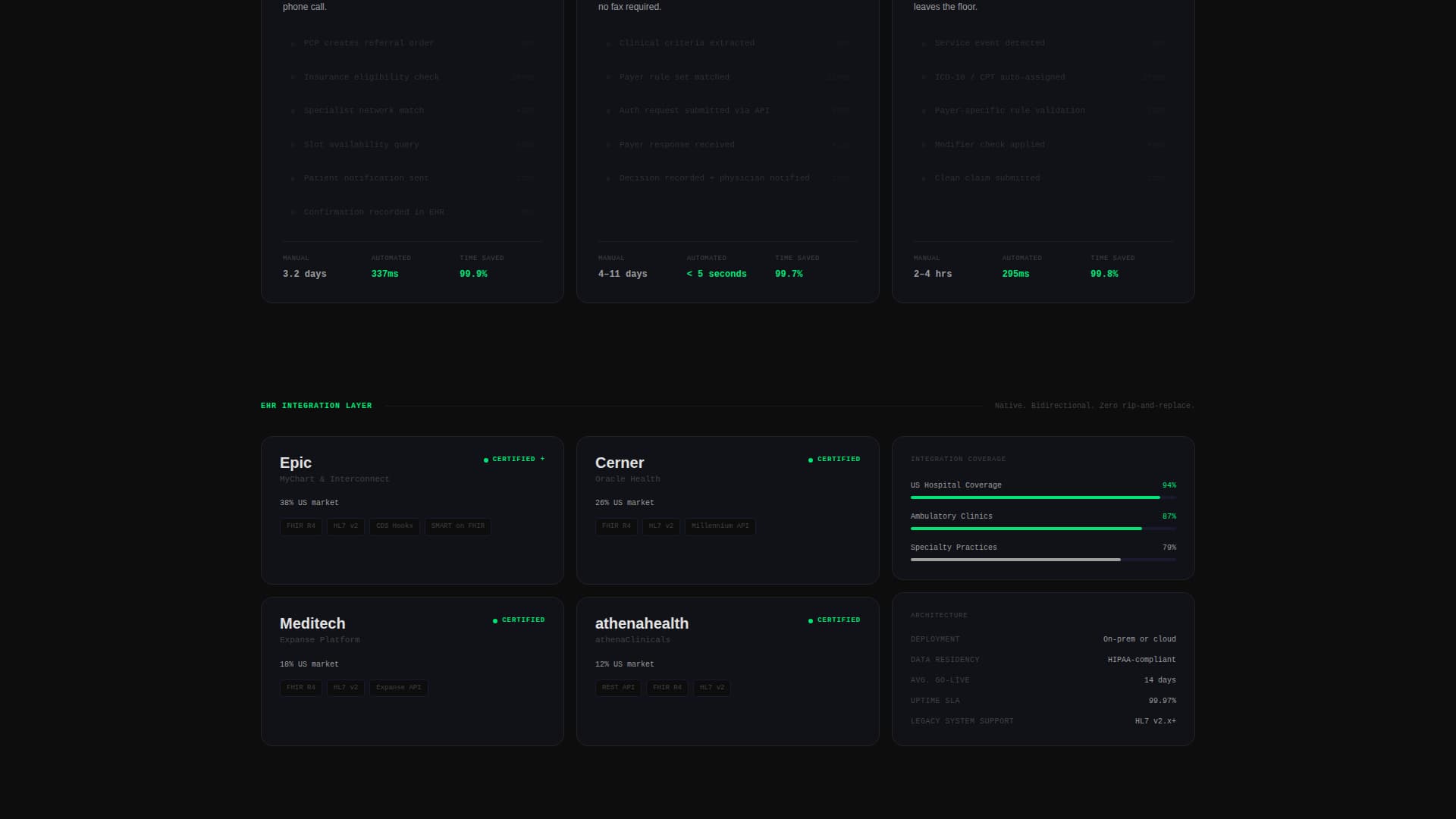This screenshot has width=1456, height=819.
Task: Click the '99.9%' time saved value
Action: (x=473, y=275)
